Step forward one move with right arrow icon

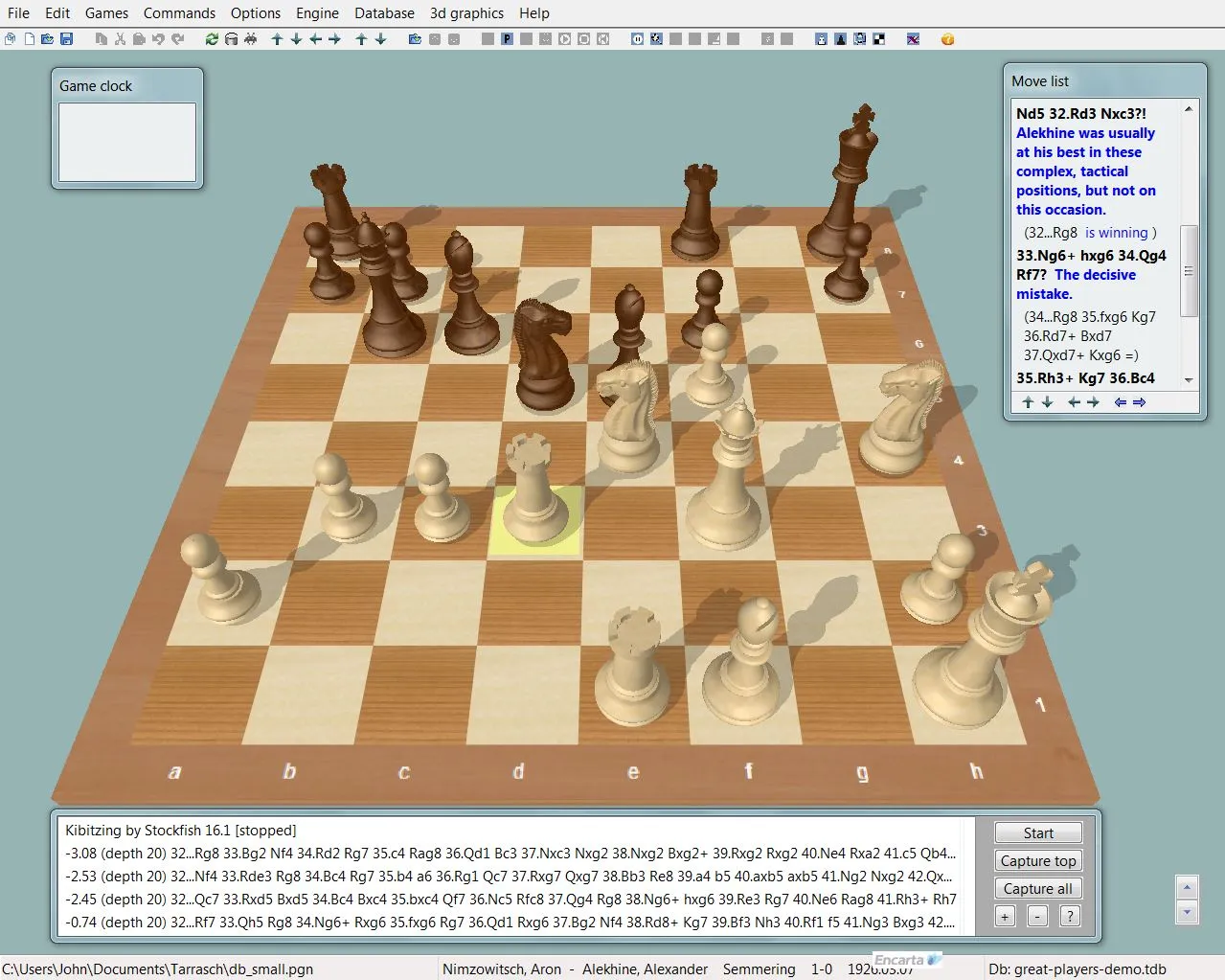point(332,39)
